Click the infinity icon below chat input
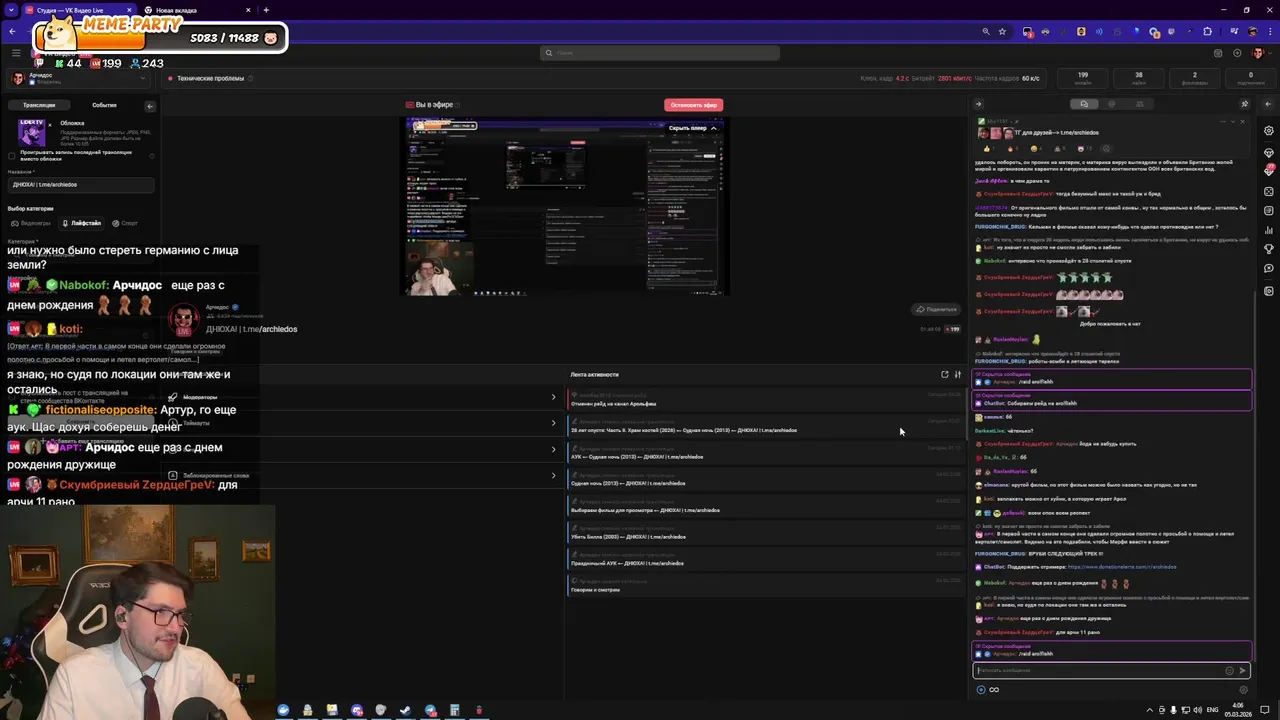Image resolution: width=1280 pixels, height=720 pixels. tap(993, 689)
